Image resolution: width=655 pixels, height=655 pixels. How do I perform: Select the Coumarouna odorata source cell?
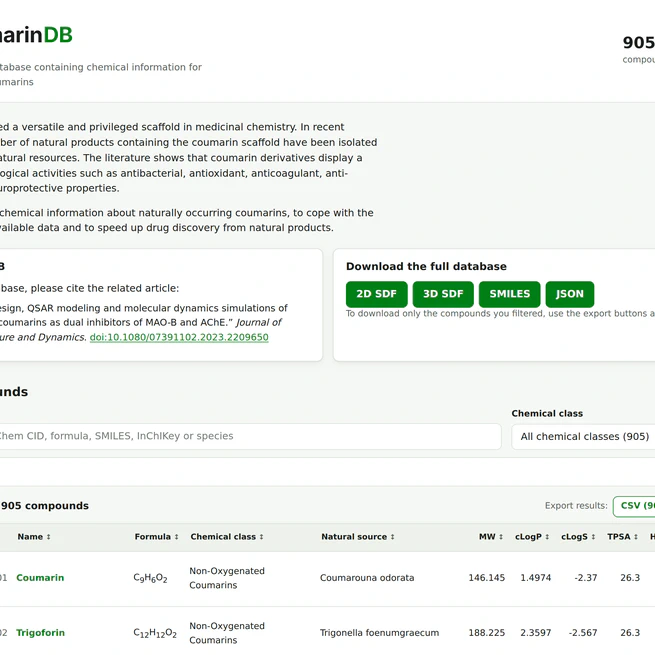click(x=367, y=578)
